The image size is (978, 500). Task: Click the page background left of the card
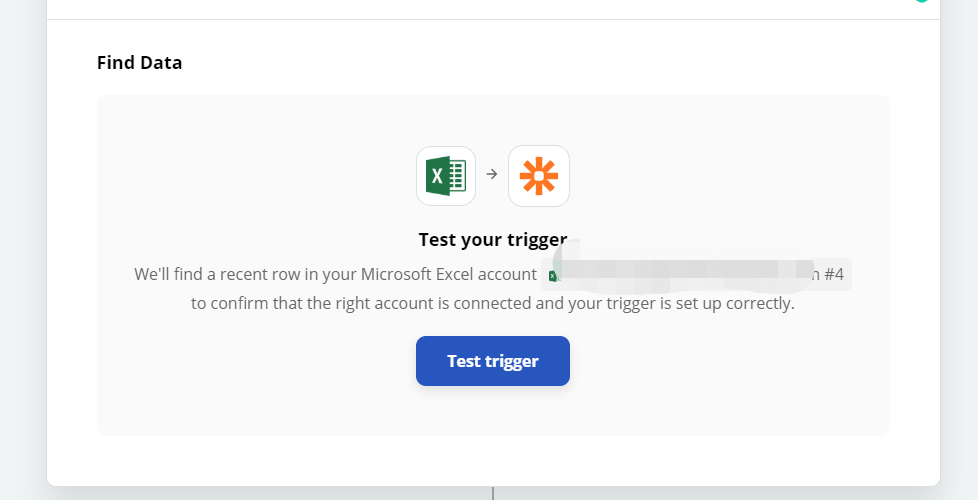point(23,249)
